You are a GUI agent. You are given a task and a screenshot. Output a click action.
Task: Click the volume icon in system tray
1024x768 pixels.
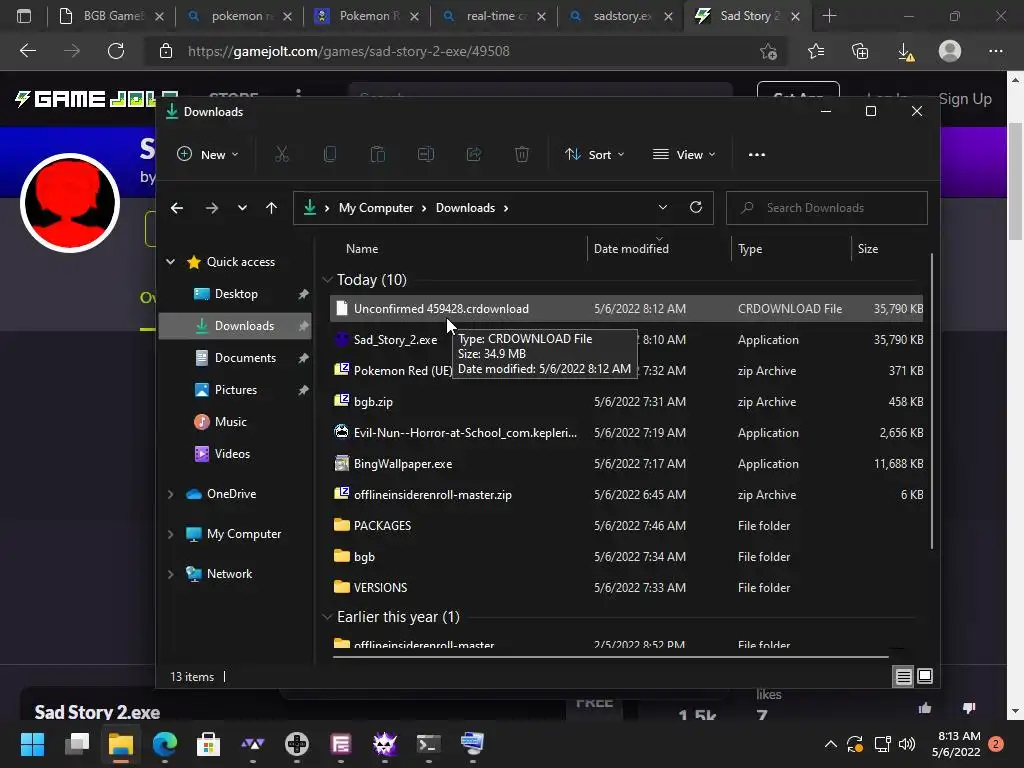906,744
